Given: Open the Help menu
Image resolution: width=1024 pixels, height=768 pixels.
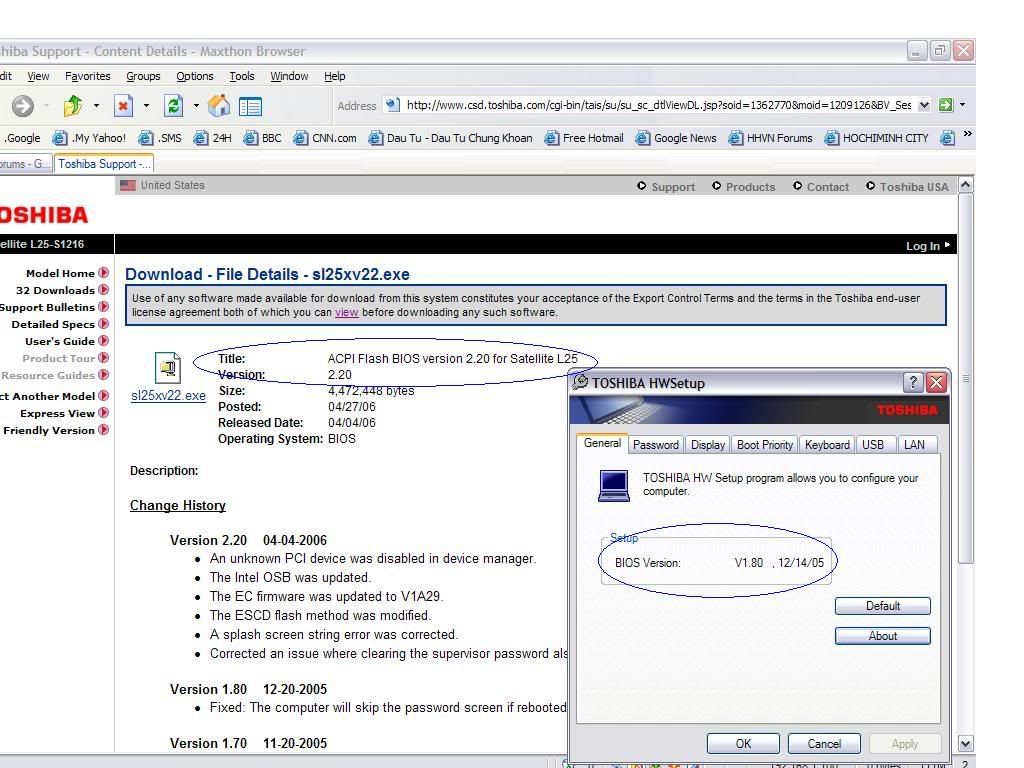Looking at the screenshot, I should (x=334, y=76).
